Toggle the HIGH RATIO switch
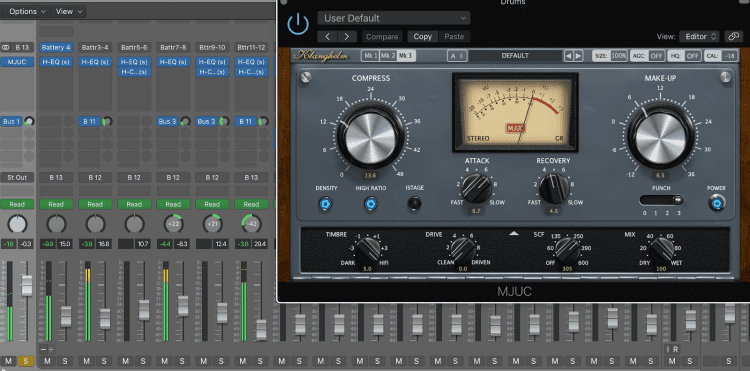Image resolution: width=750 pixels, height=371 pixels. pos(370,205)
